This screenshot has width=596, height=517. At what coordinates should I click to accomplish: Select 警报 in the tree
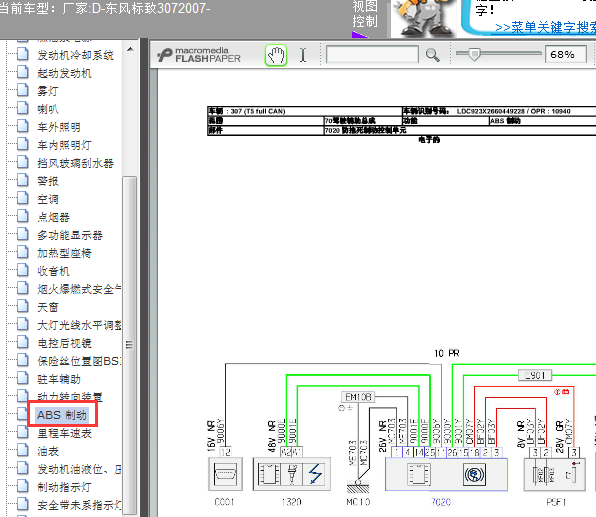pyautogui.click(x=48, y=181)
